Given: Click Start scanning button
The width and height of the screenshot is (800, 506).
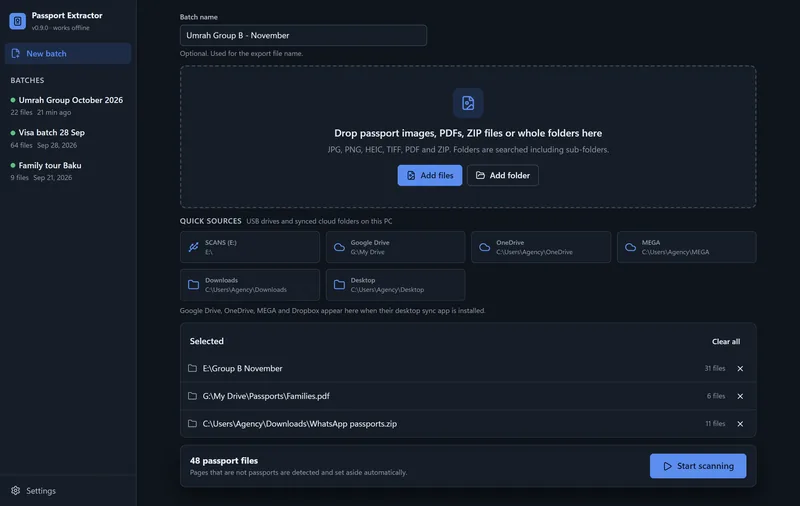Looking at the screenshot, I should [698, 466].
